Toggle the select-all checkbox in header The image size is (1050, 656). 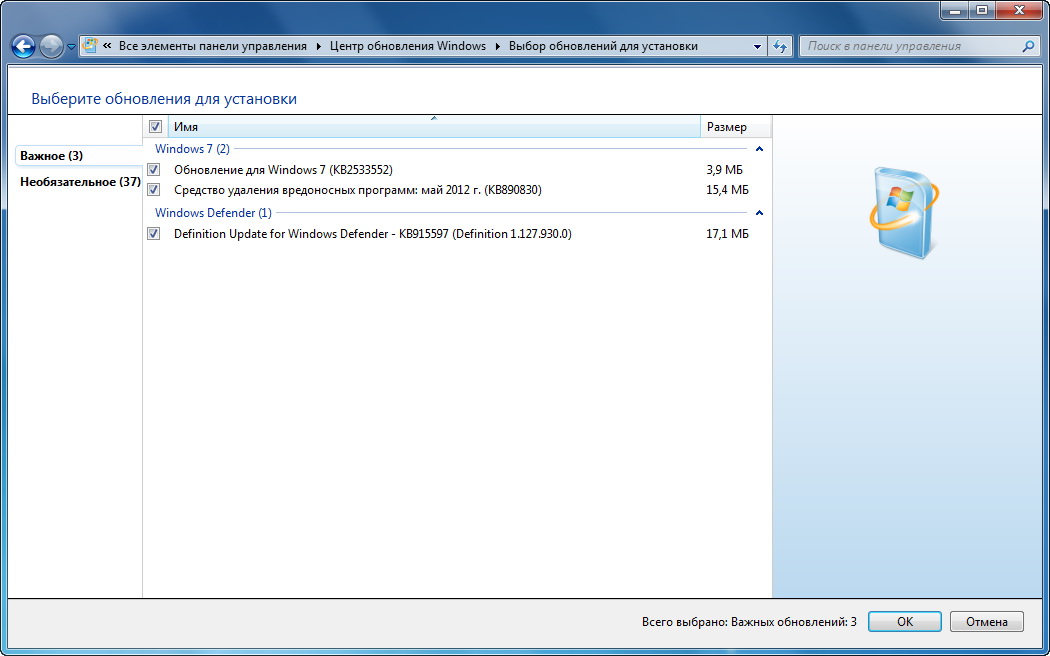[x=155, y=127]
